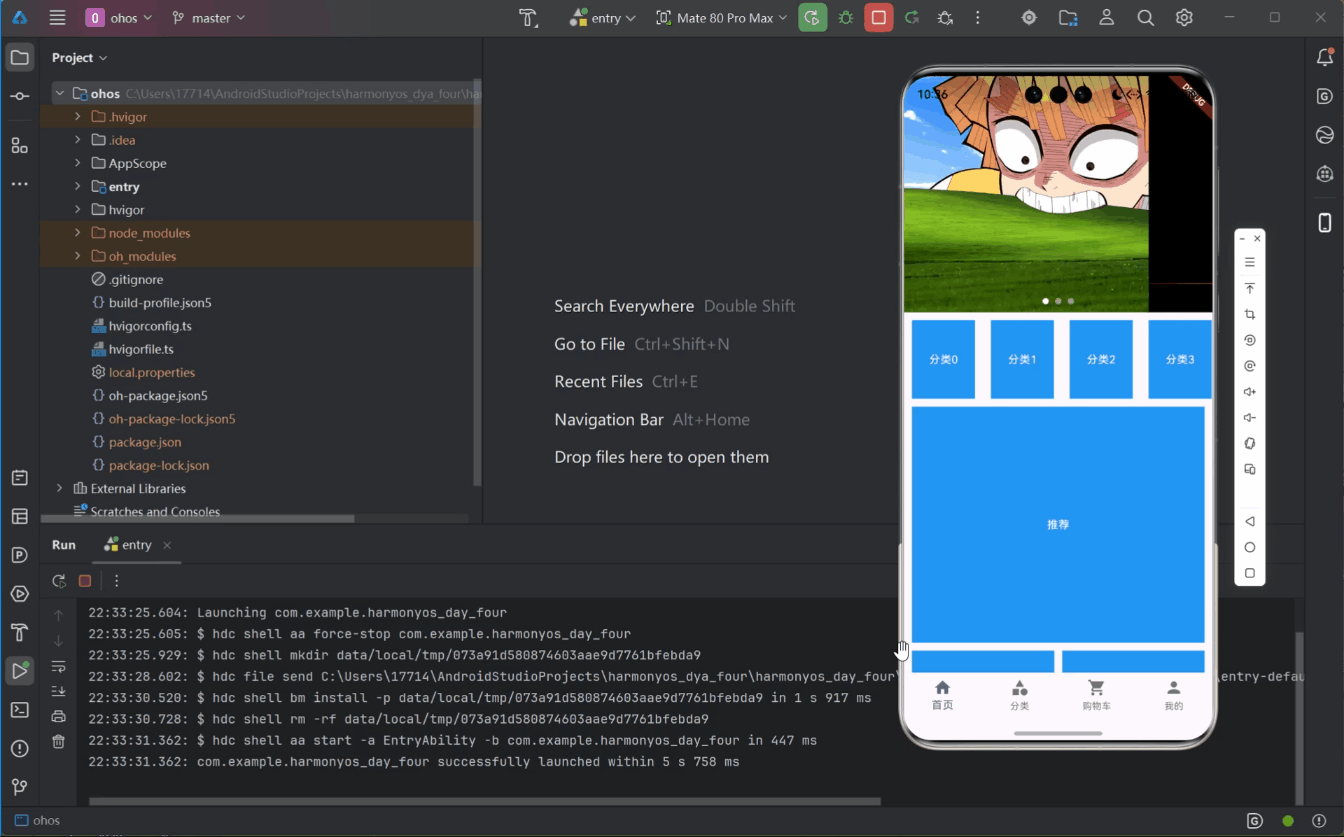The width and height of the screenshot is (1344, 837).
Task: Select build-profile.json5 in project tree
Action: [x=160, y=302]
